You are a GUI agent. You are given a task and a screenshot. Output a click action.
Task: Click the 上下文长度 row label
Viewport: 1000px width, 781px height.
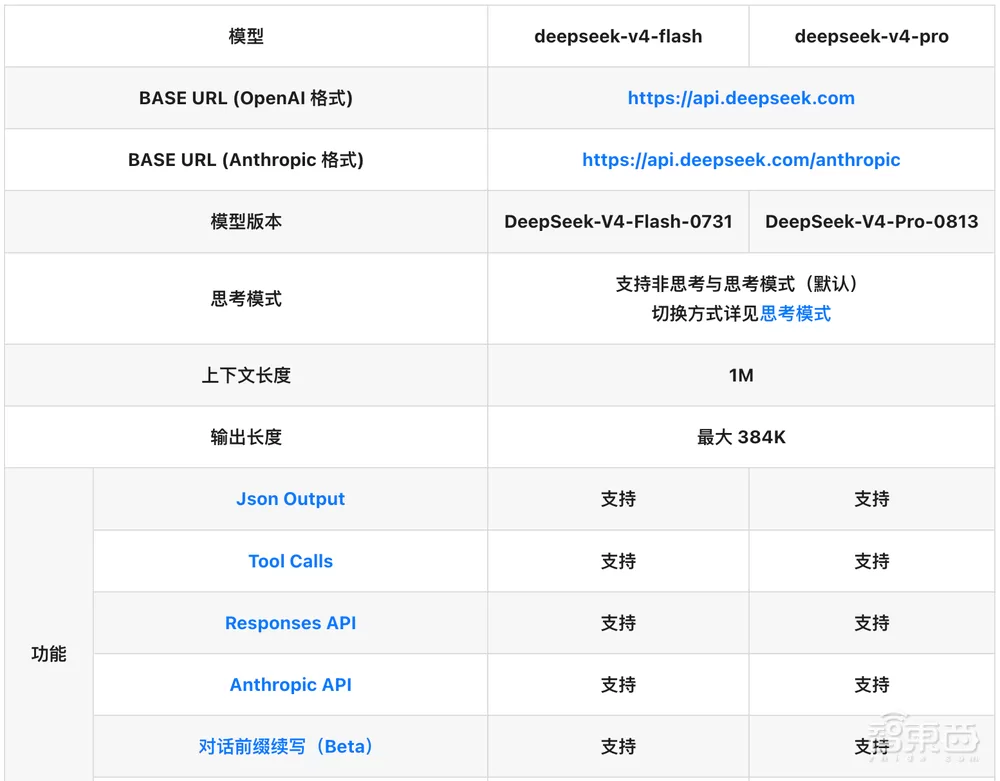pyautogui.click(x=246, y=376)
